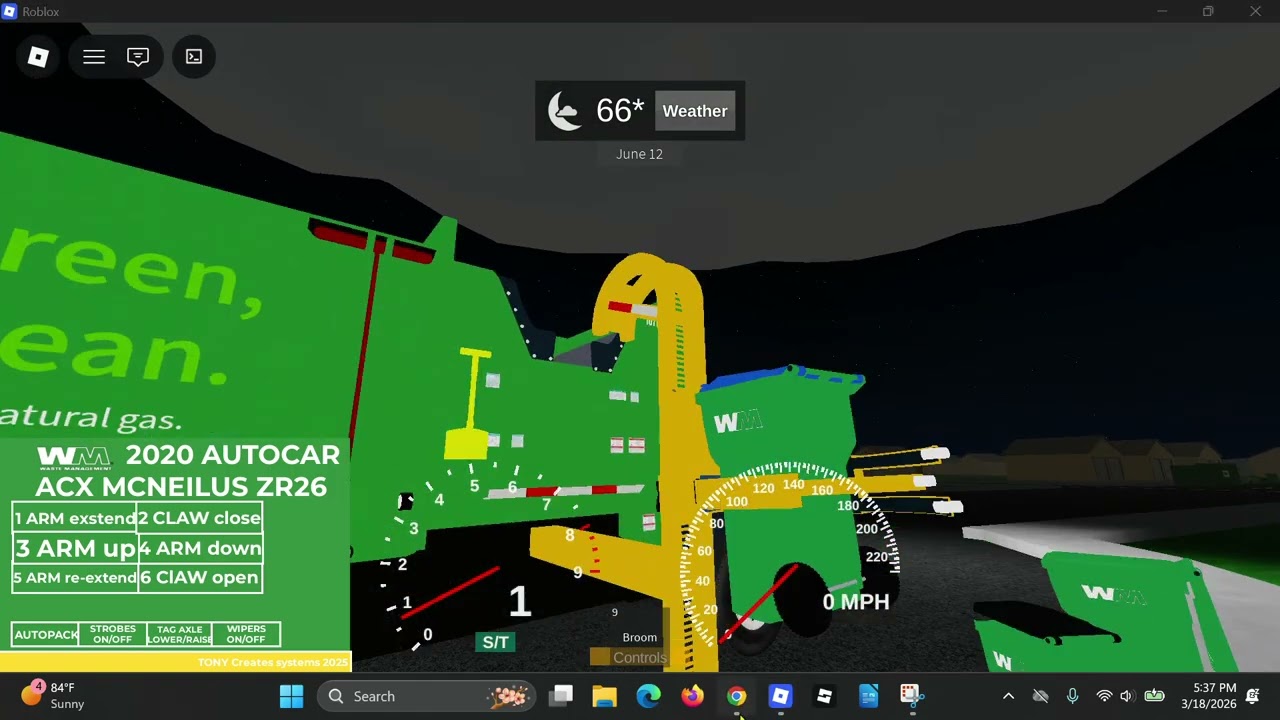Click the 66* temperature reading
1280x720 pixels.
pos(620,111)
